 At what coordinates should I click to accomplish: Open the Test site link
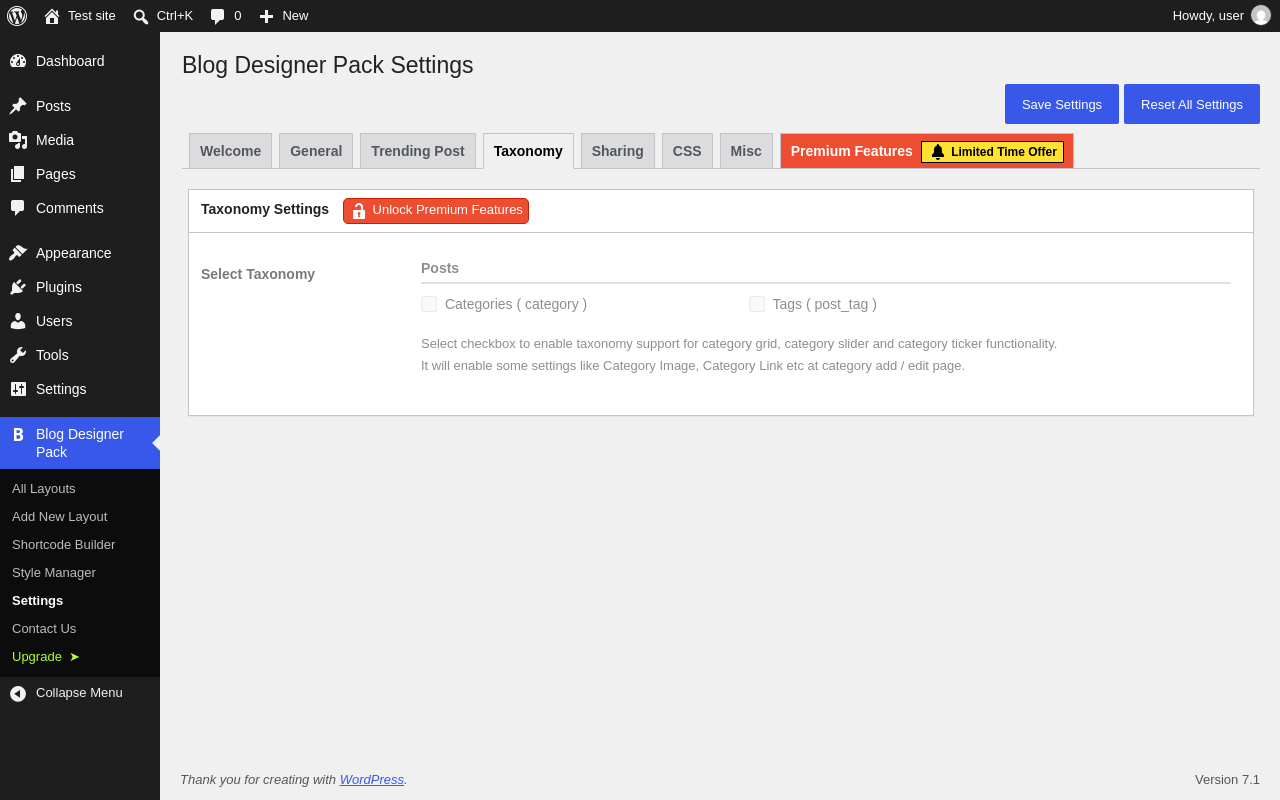tap(80, 16)
